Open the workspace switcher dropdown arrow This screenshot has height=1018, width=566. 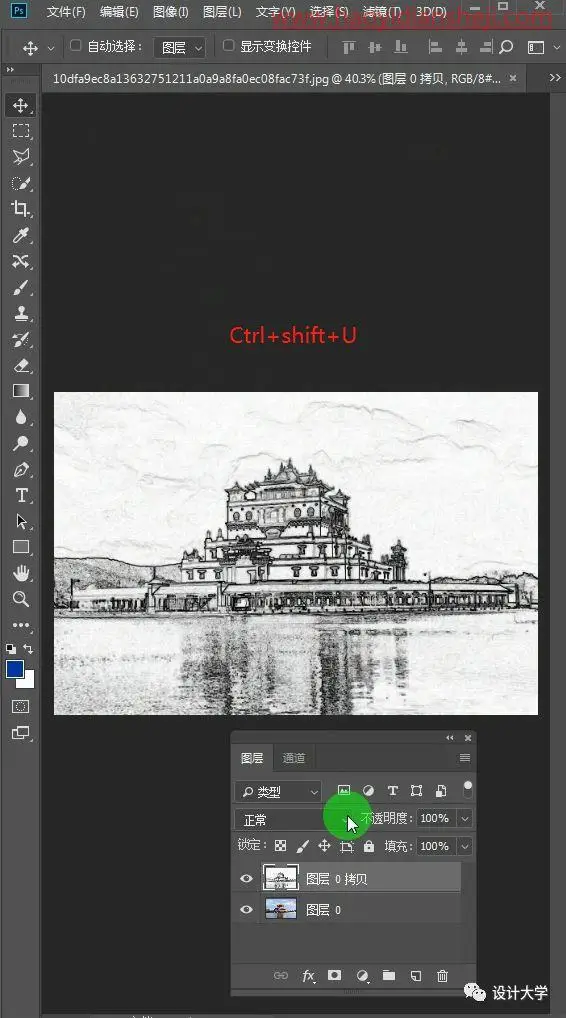556,47
